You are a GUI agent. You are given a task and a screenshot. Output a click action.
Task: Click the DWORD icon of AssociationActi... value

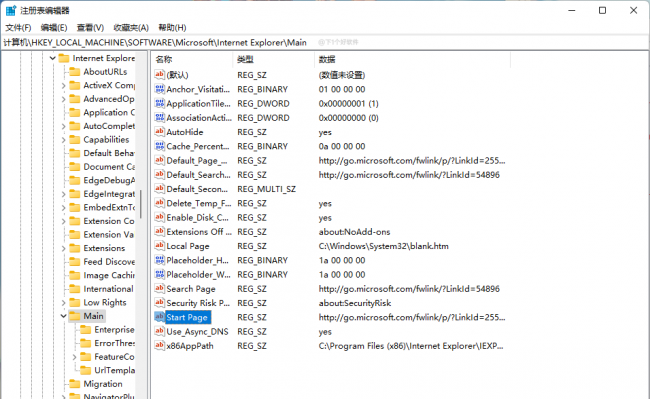click(x=160, y=117)
